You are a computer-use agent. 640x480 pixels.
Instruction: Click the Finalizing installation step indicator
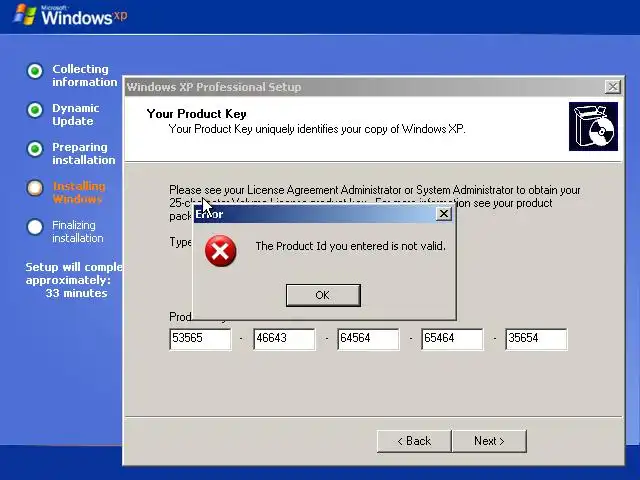(35, 227)
